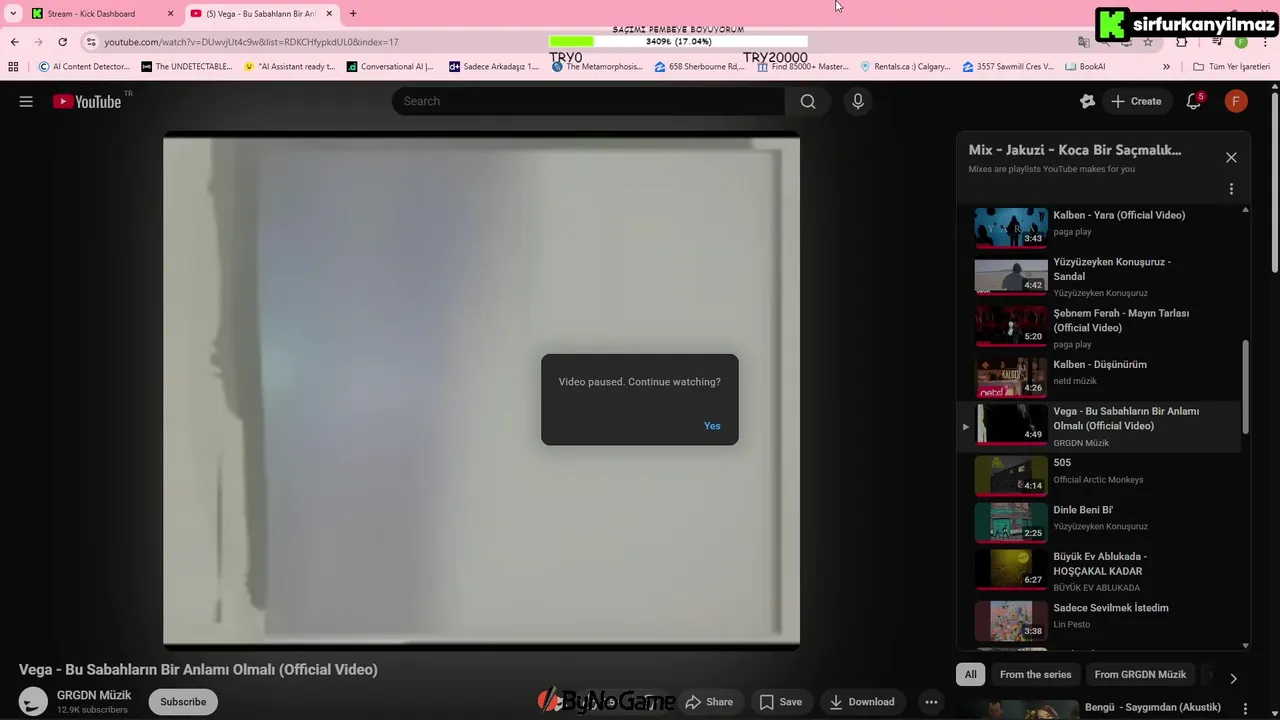Open more actions for the video
Image resolution: width=1280 pixels, height=720 pixels.
coord(931,702)
